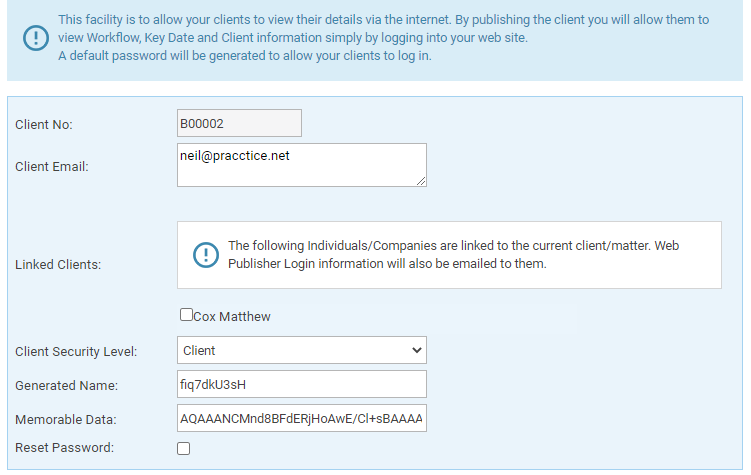The image size is (751, 475).
Task: Click the linked clients notice text
Action: 454,255
